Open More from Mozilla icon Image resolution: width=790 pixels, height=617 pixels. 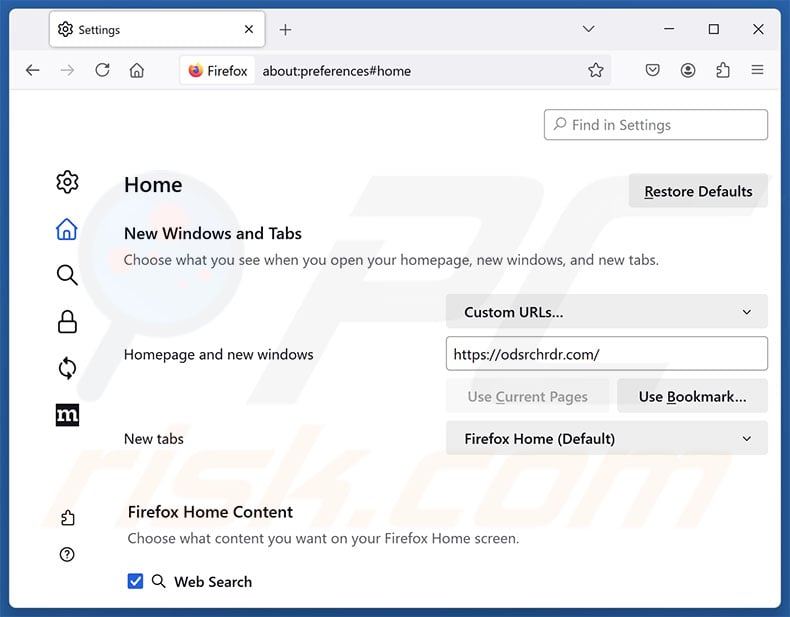click(67, 415)
